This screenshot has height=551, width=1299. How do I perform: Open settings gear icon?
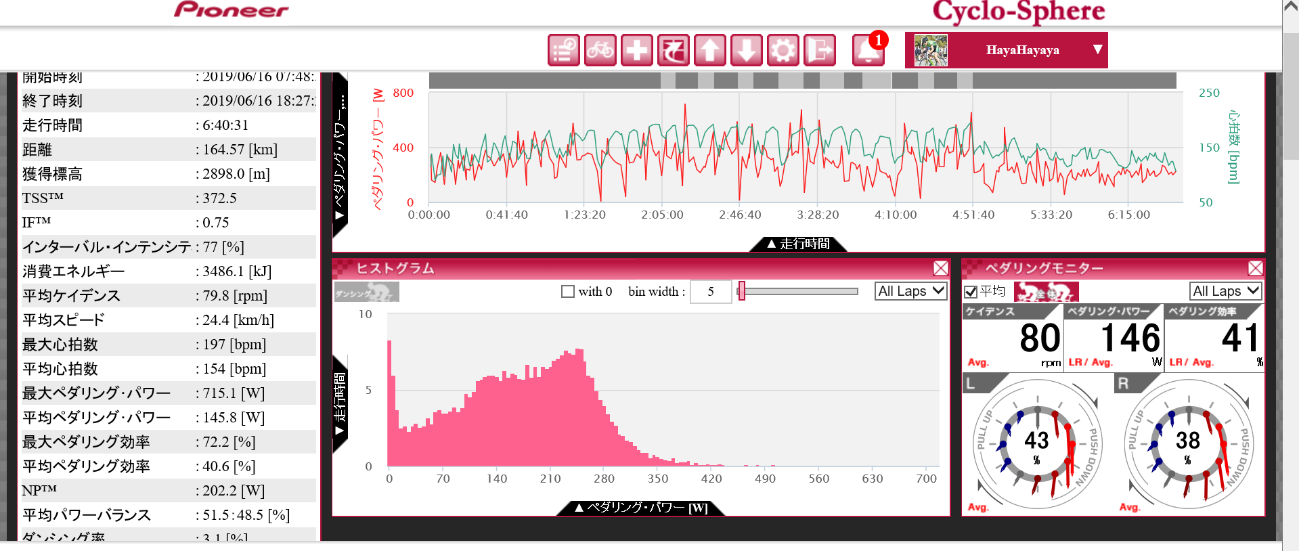(x=782, y=50)
